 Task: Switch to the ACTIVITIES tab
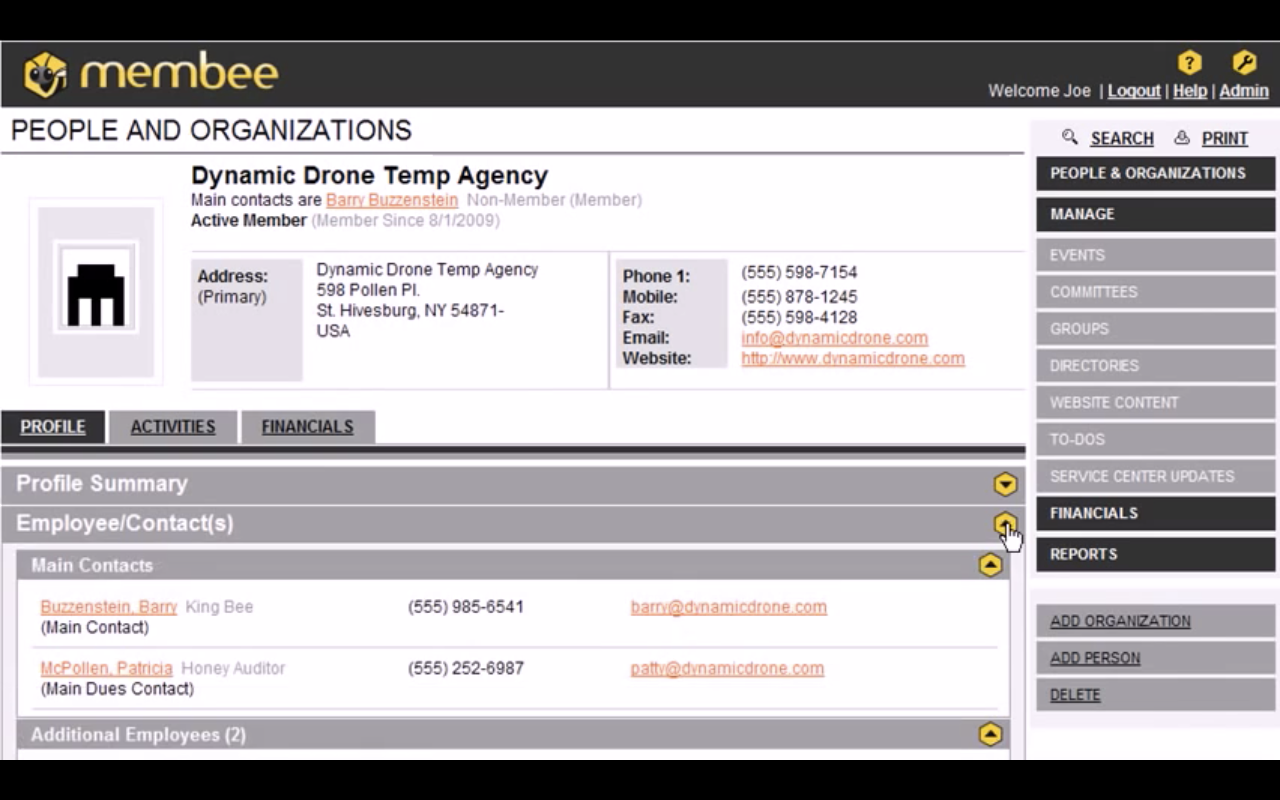click(173, 427)
